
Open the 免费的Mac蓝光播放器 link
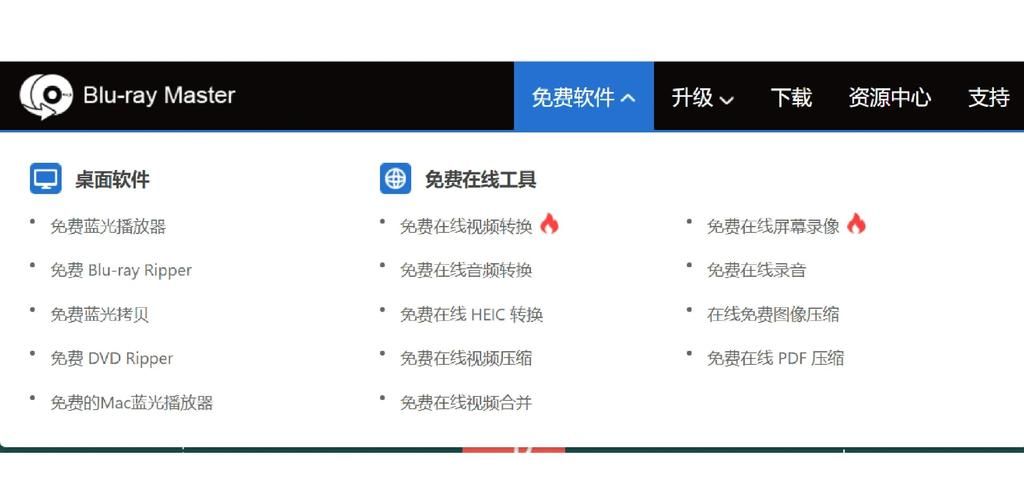[x=132, y=402]
